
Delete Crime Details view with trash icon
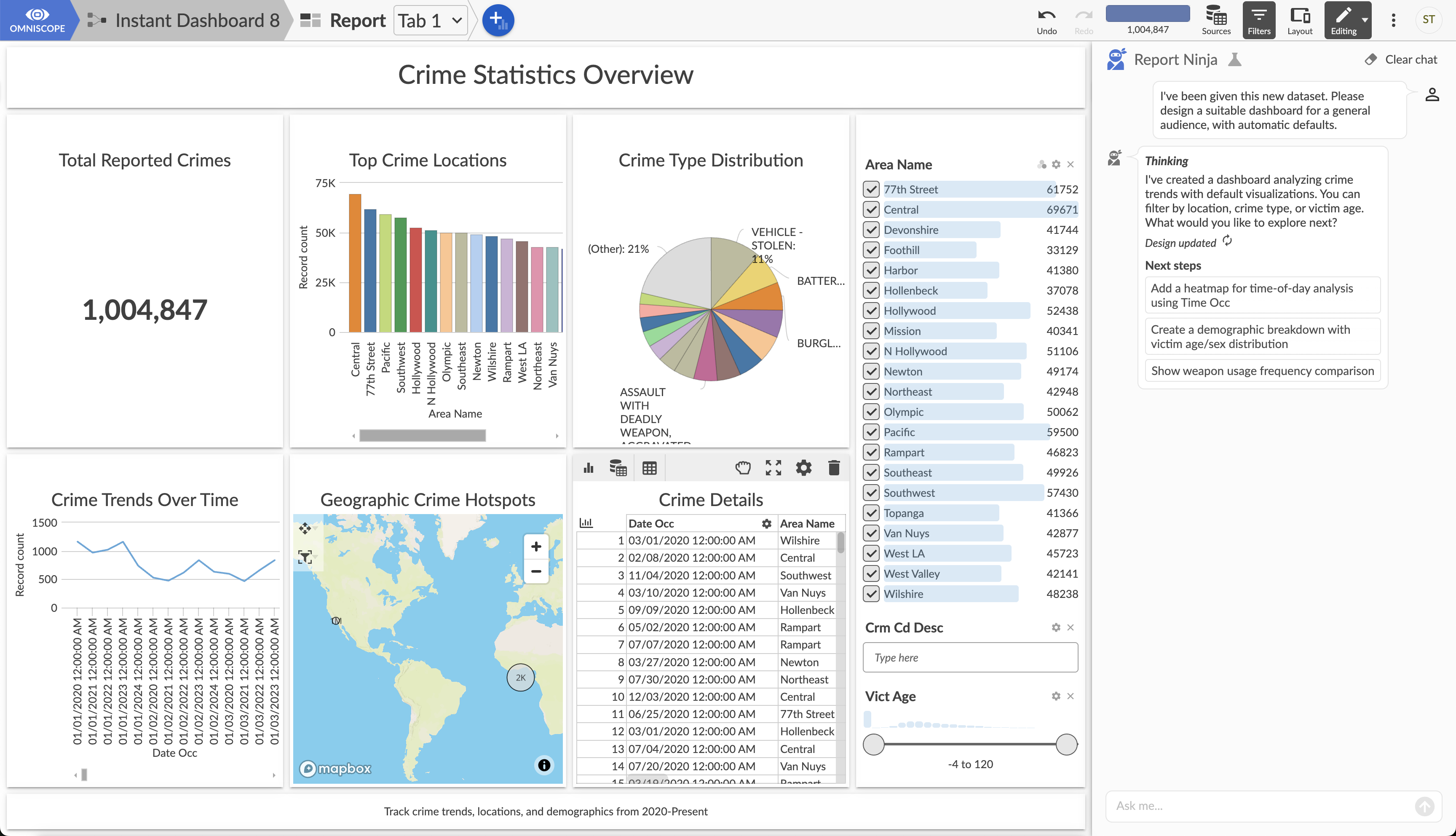[834, 468]
